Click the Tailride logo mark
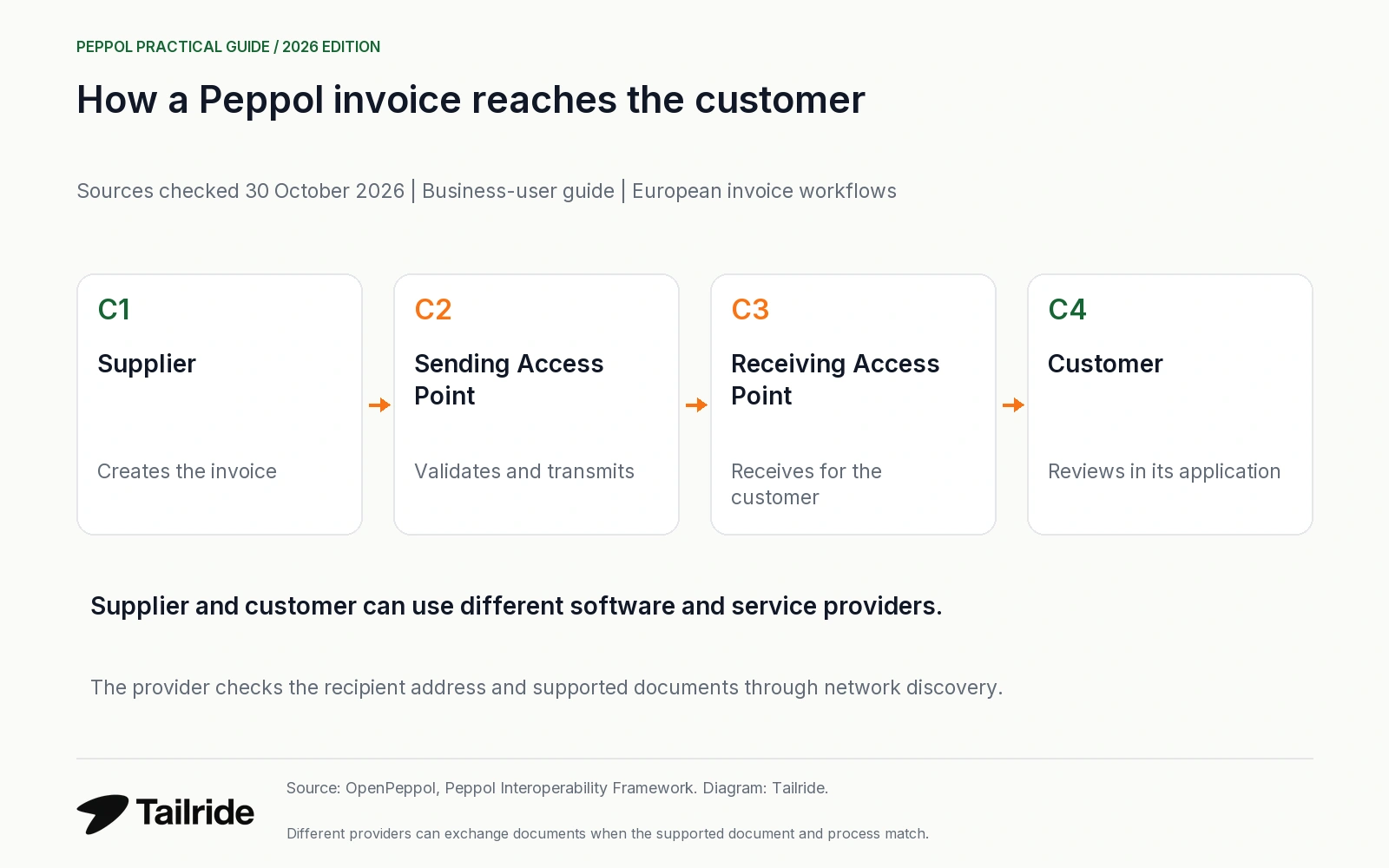Screen dimensions: 1389x868 click(102, 814)
